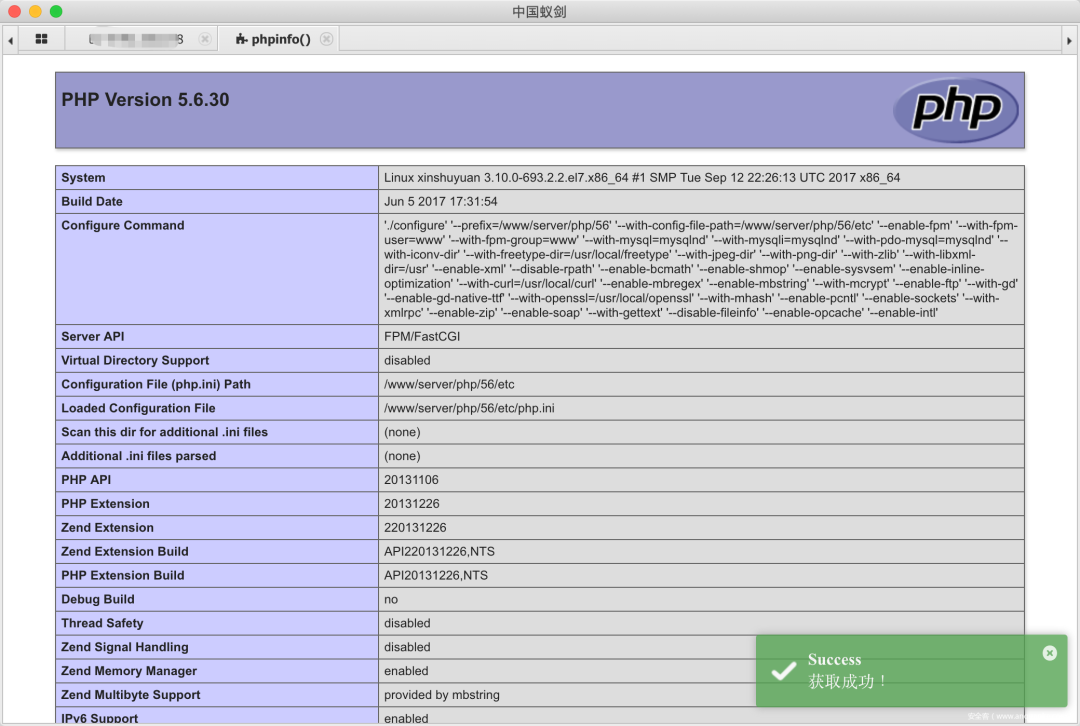Select the Zend Signal Handling label
Viewport: 1080px width, 726px height.
point(125,647)
